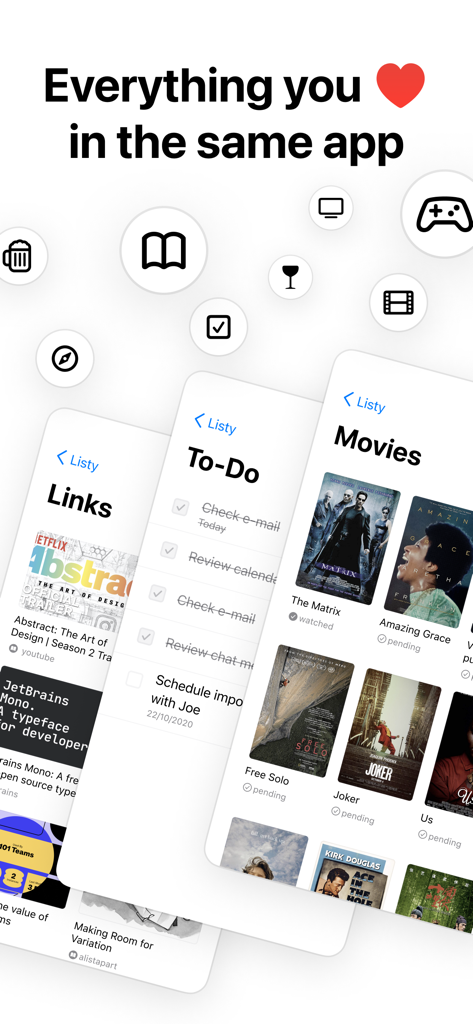
Task: Toggle 'pending' status under Joker
Action: (353, 815)
